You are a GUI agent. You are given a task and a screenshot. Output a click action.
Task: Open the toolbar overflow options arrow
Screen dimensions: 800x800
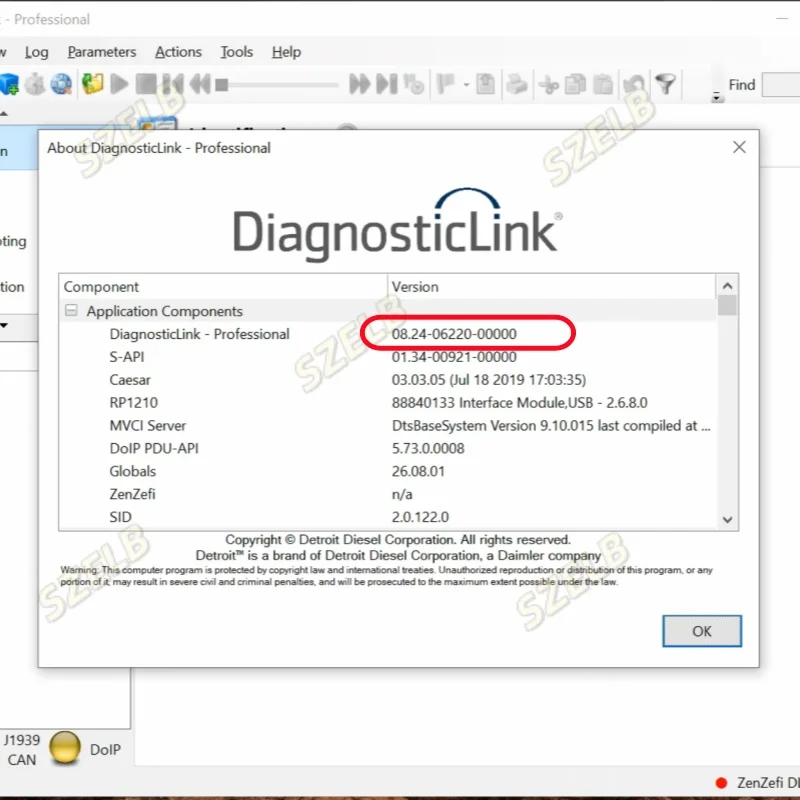click(x=717, y=97)
